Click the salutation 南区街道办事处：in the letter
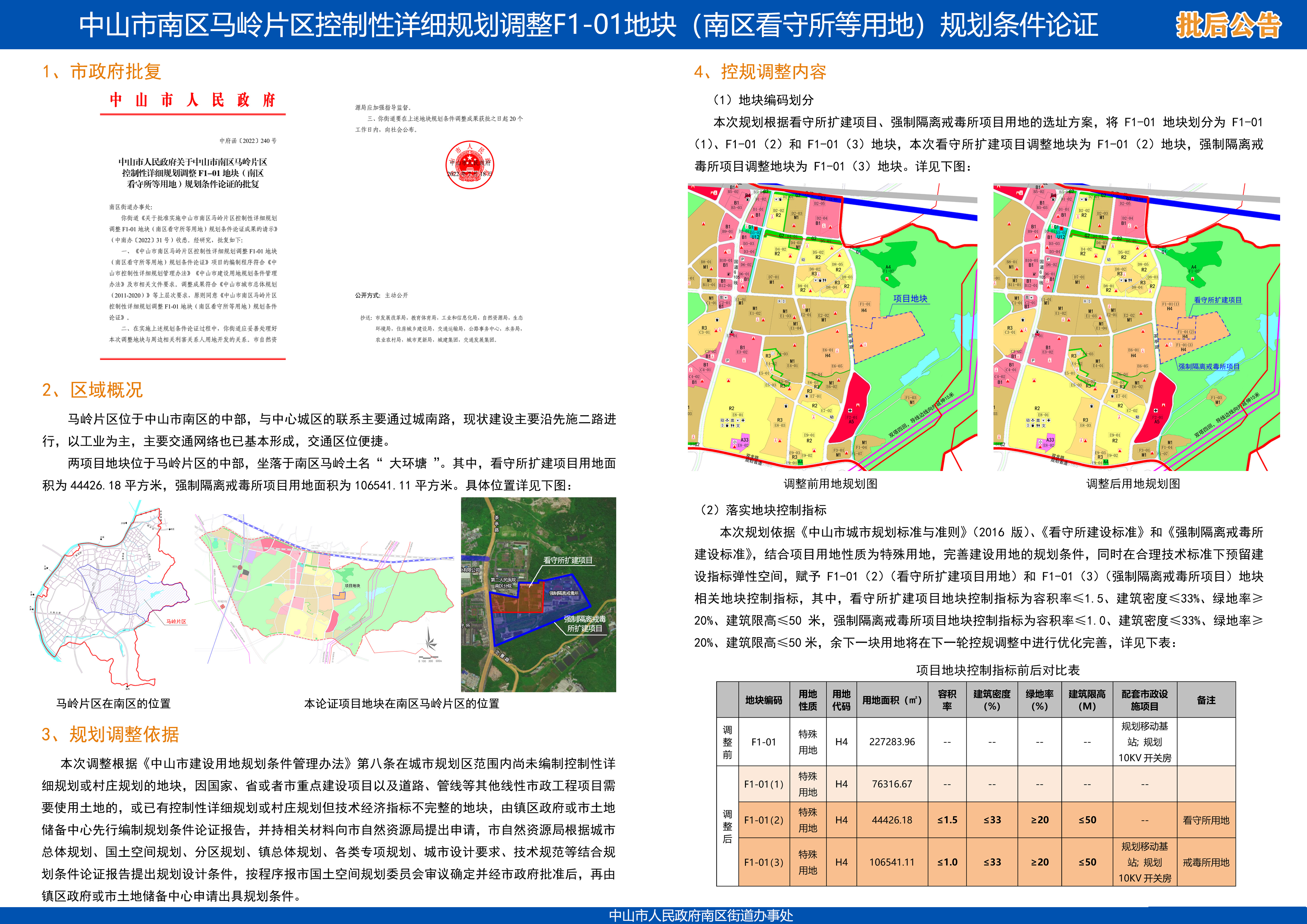Viewport: 1307px width, 924px height. click(x=131, y=207)
